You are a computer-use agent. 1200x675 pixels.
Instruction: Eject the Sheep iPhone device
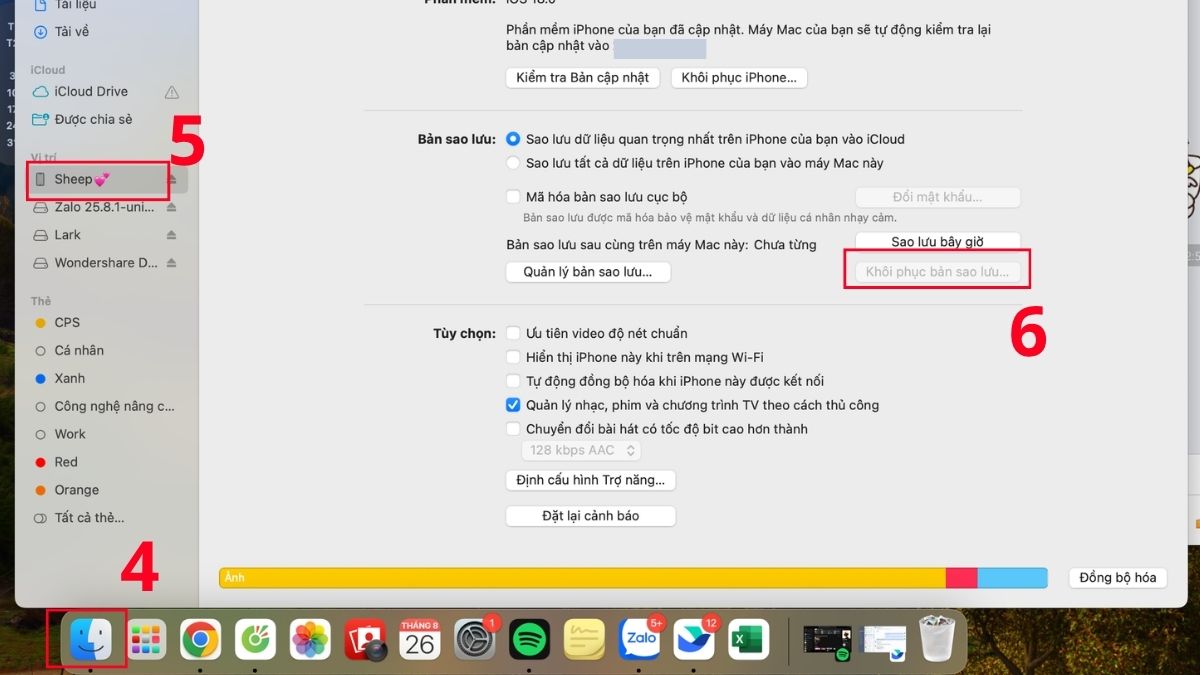171,179
